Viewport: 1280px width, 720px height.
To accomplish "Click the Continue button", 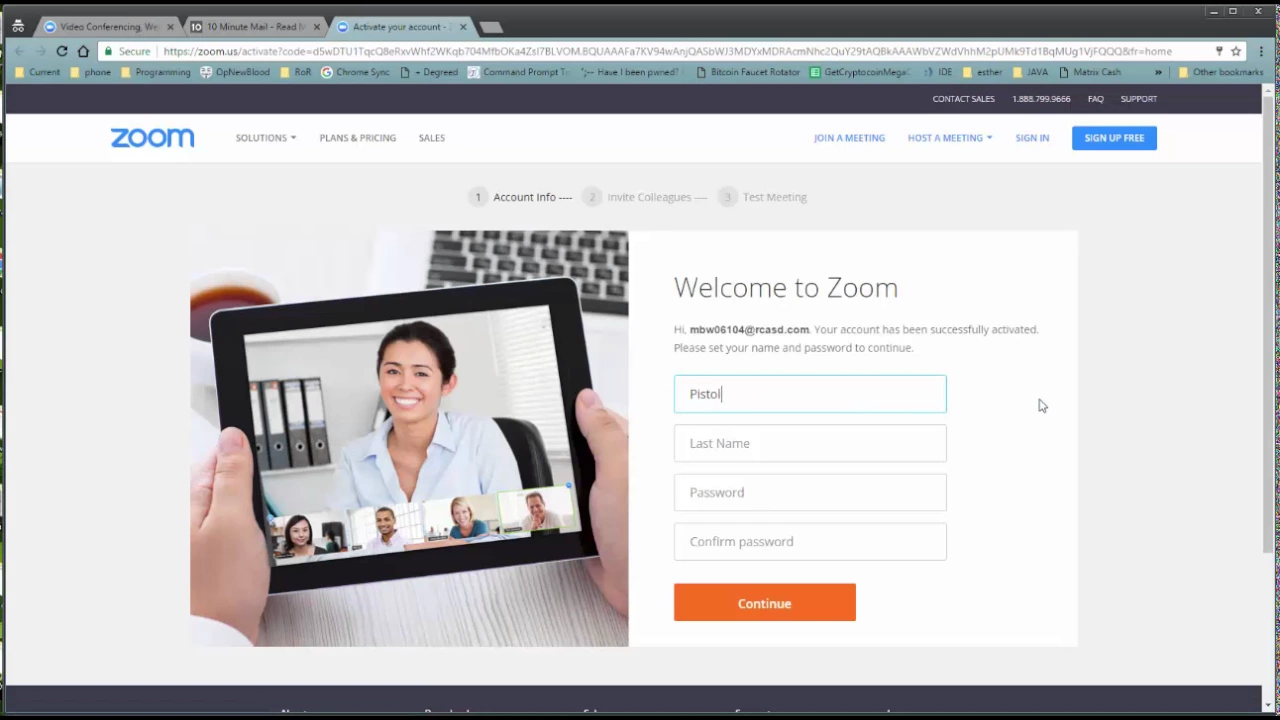I will coord(765,603).
